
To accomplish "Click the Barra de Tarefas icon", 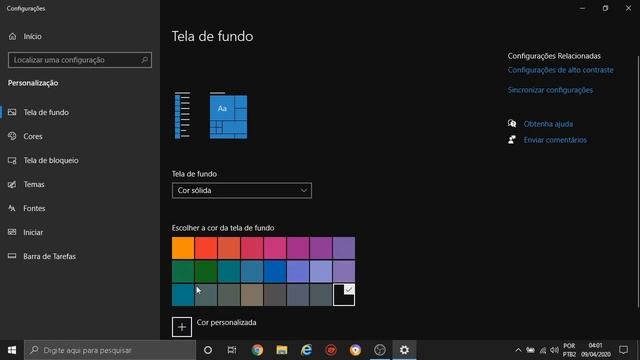I will (12, 256).
